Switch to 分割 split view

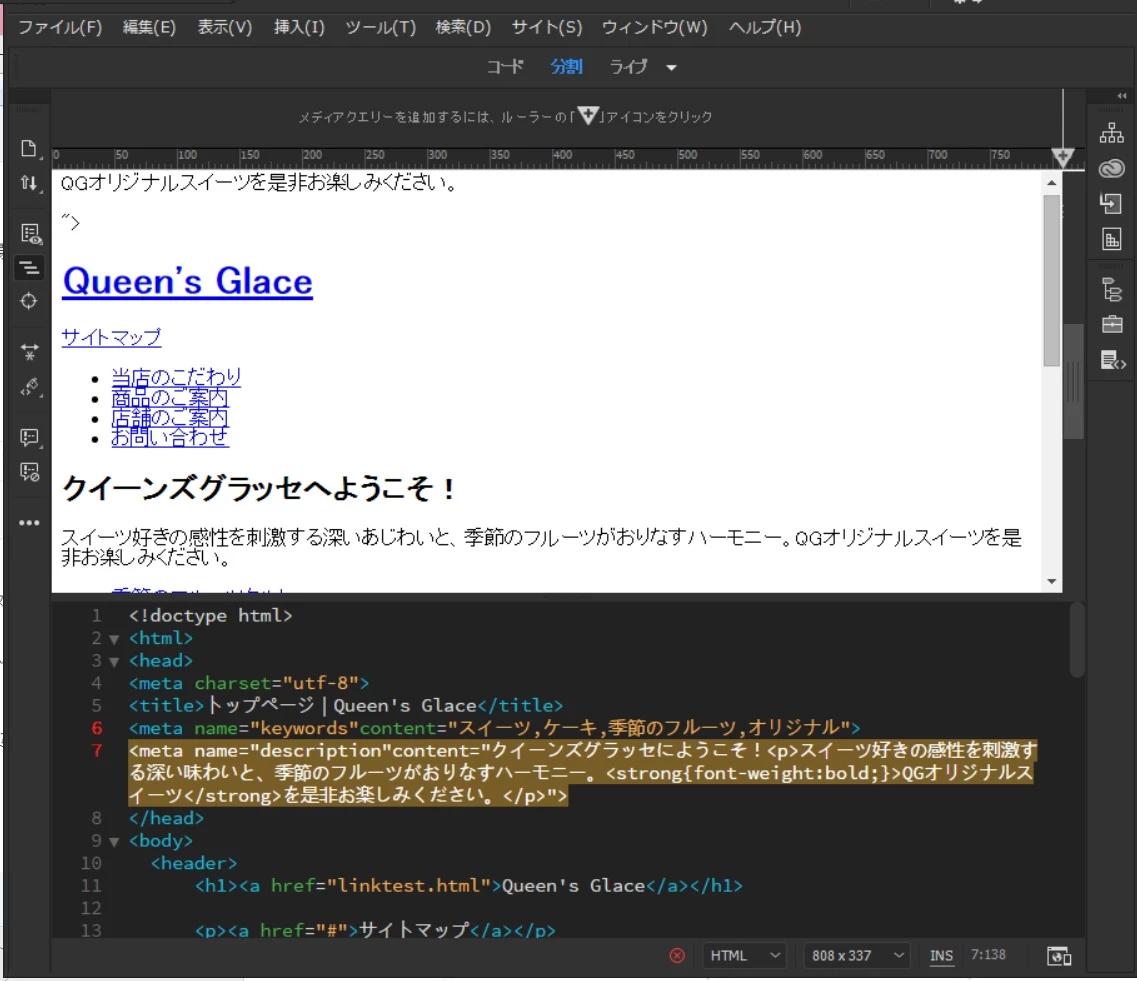coord(566,67)
